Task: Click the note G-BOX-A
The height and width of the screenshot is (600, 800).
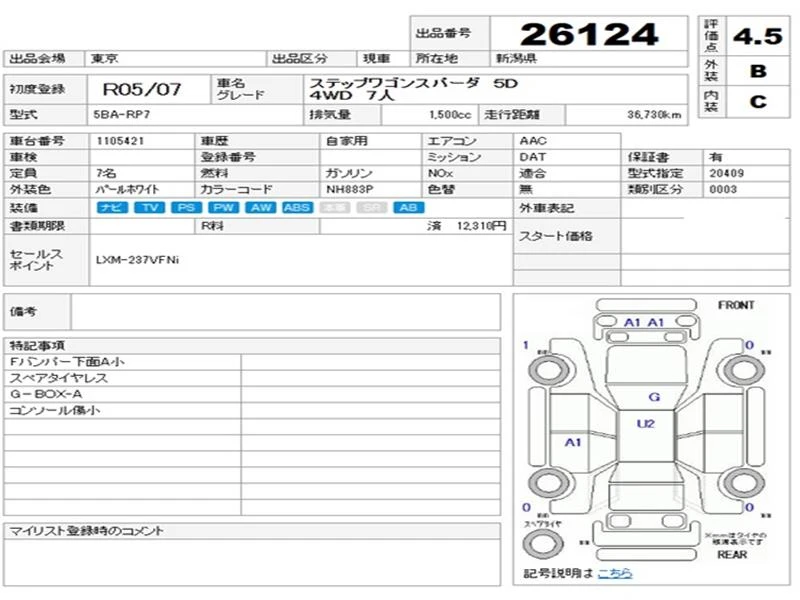Action: point(45,394)
